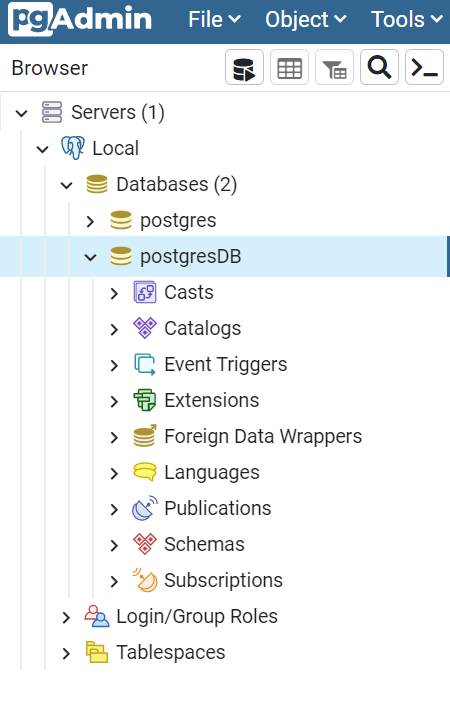Select the "Publications" label

(x=218, y=508)
